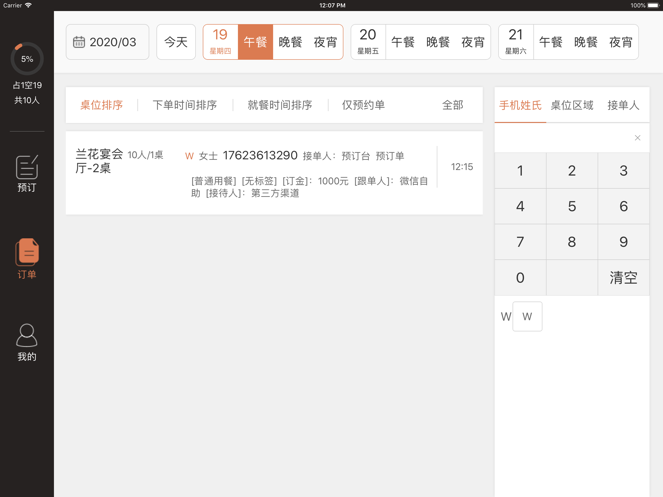This screenshot has width=663, height=497.
Task: Pick Saturday 21 date cell
Action: (x=516, y=42)
